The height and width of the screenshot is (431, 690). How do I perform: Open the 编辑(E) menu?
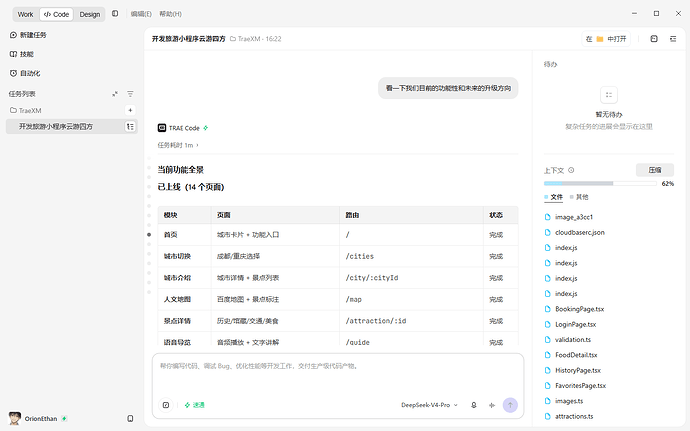pyautogui.click(x=141, y=14)
